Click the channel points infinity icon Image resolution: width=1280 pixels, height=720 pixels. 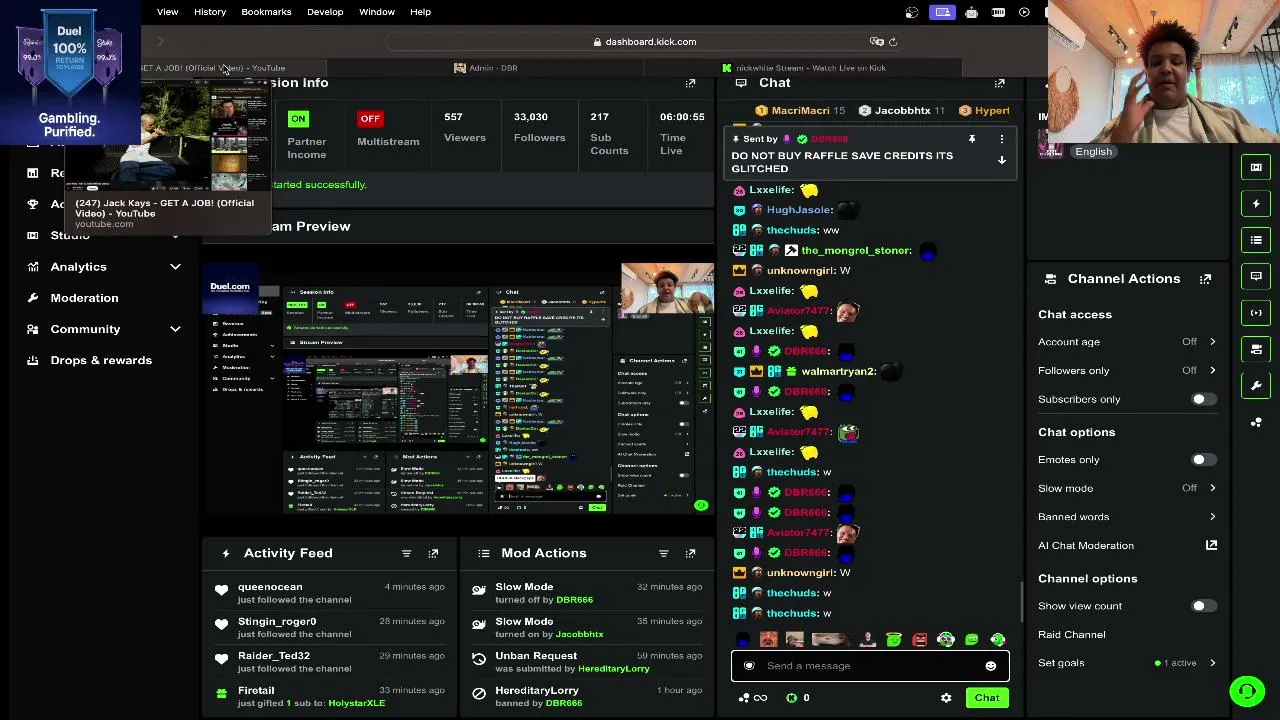coord(752,698)
